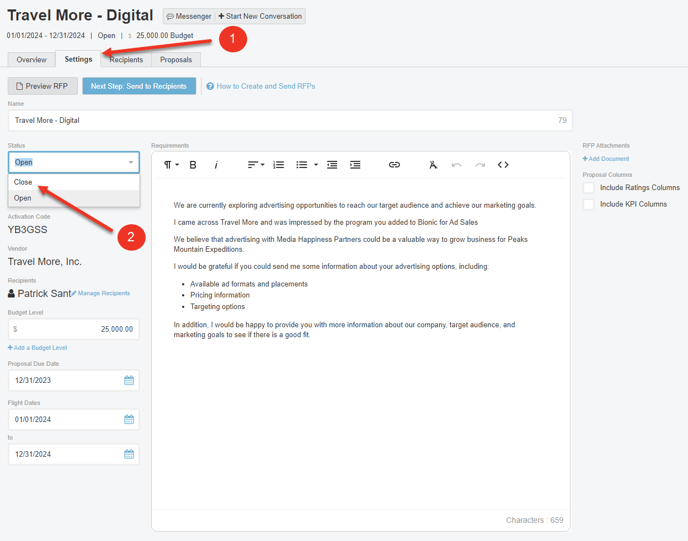The width and height of the screenshot is (688, 541).
Task: Decrease indent in the editor
Action: click(x=332, y=165)
